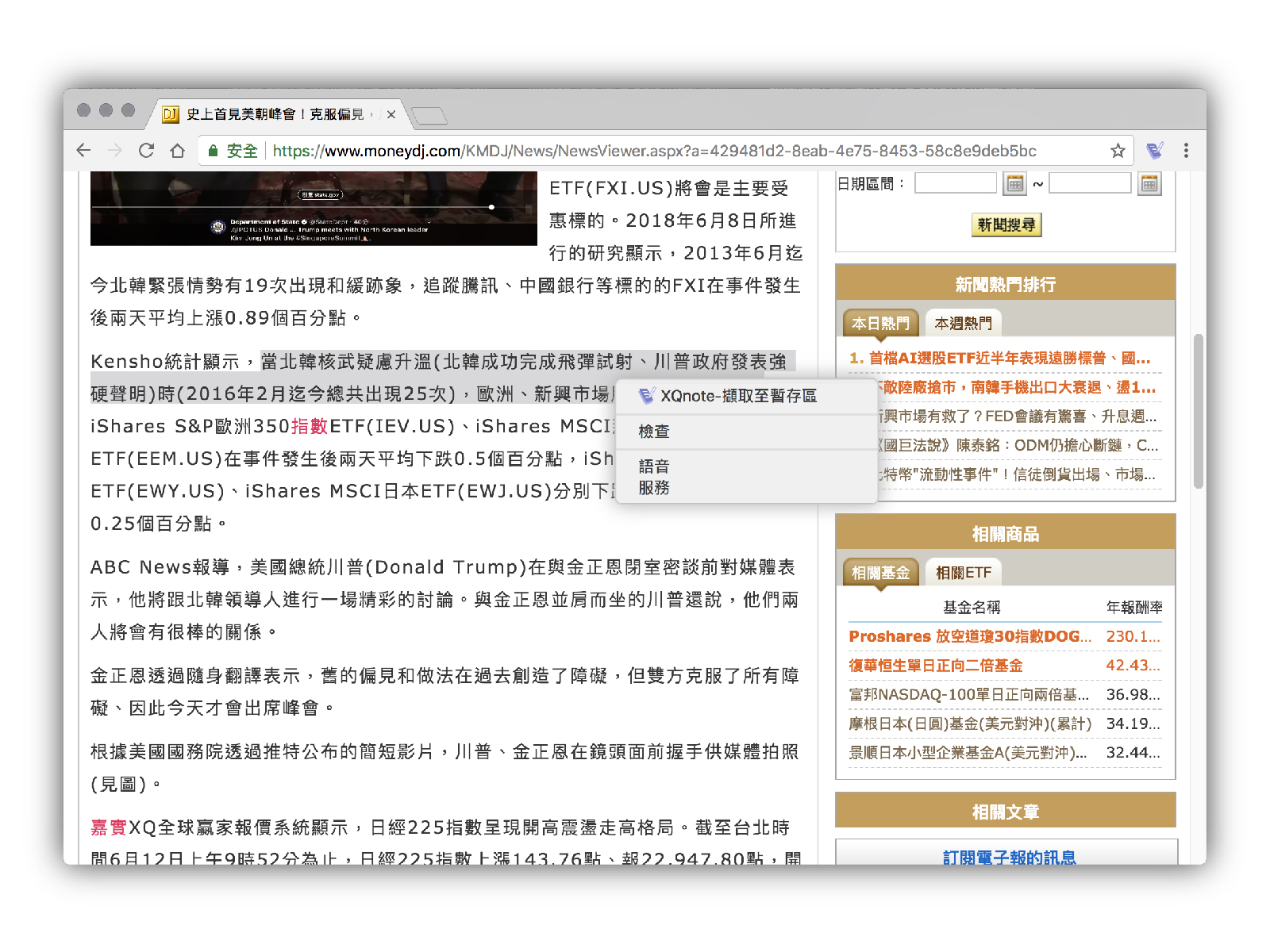This screenshot has width=1270, height=952.
Task: Click the Trump-Kim summit video thumbnail
Action: tap(314, 208)
